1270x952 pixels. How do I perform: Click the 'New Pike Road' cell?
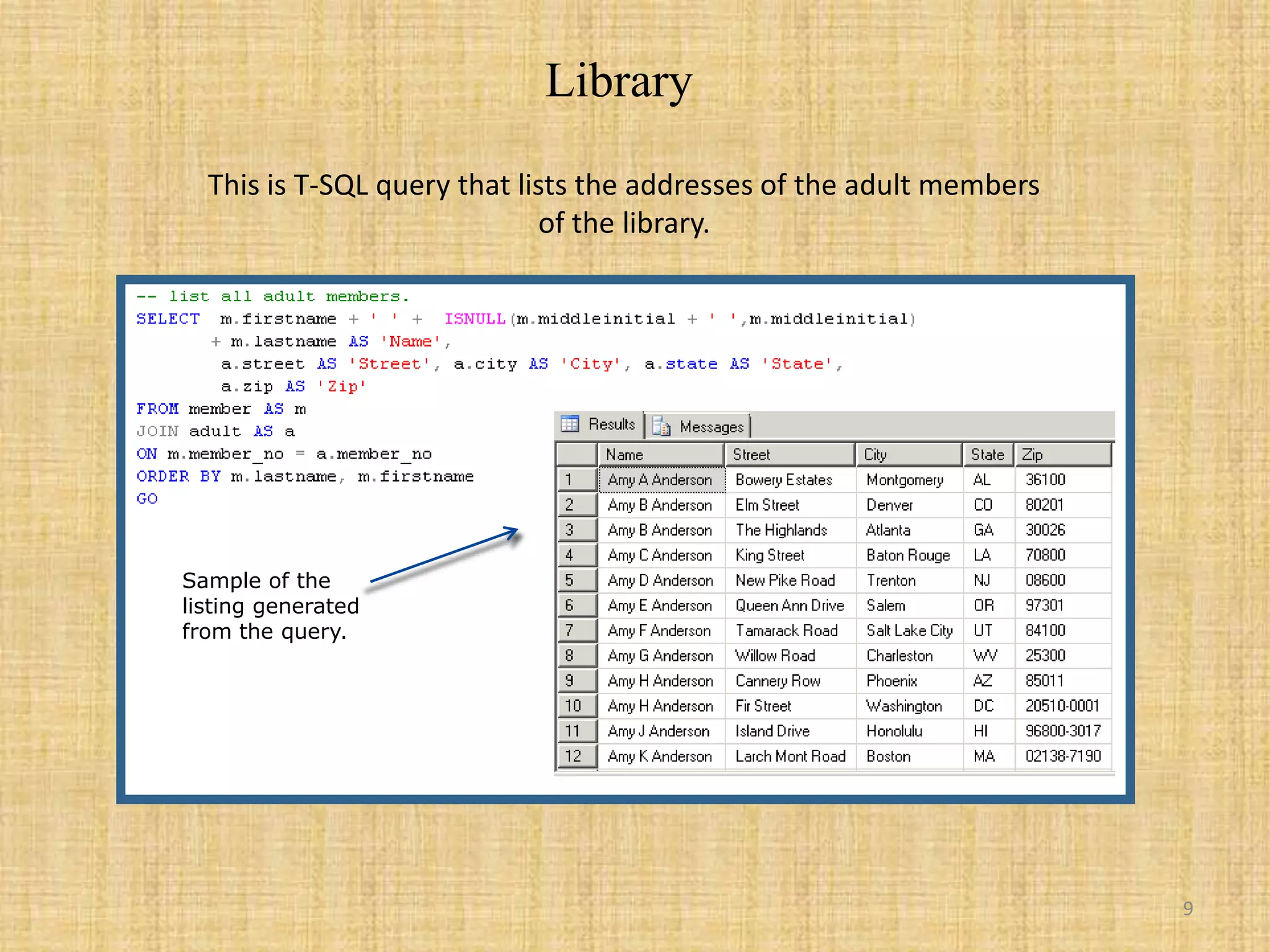click(x=791, y=580)
